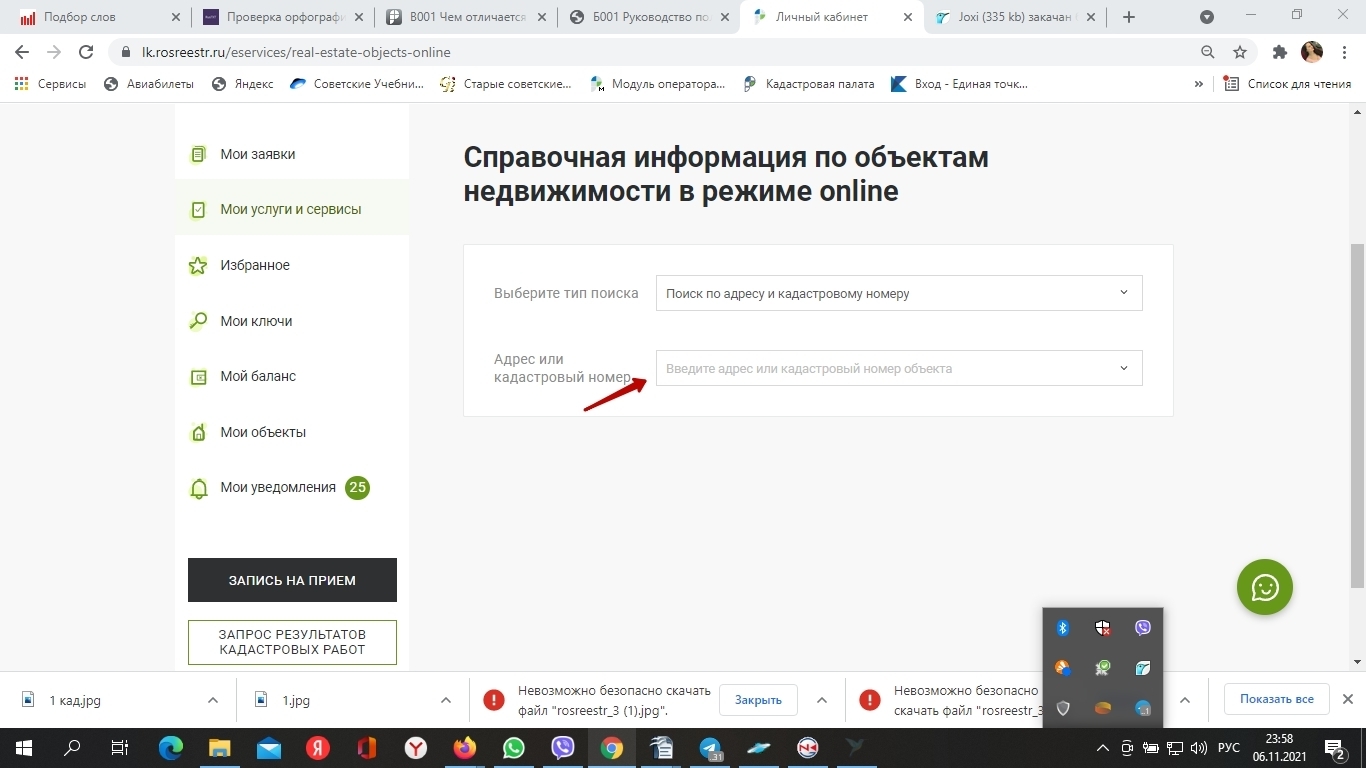The height and width of the screenshot is (768, 1366).
Task: Open the 1 кад.jpg downloaded file
Action: point(75,700)
